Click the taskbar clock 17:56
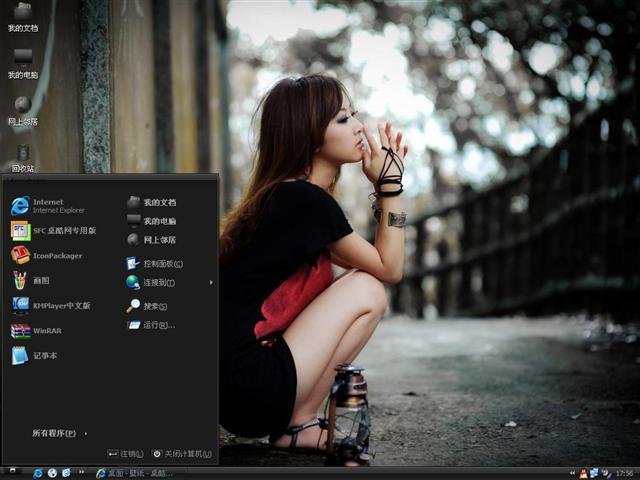Screen dimensions: 640x480 click(x=624, y=473)
